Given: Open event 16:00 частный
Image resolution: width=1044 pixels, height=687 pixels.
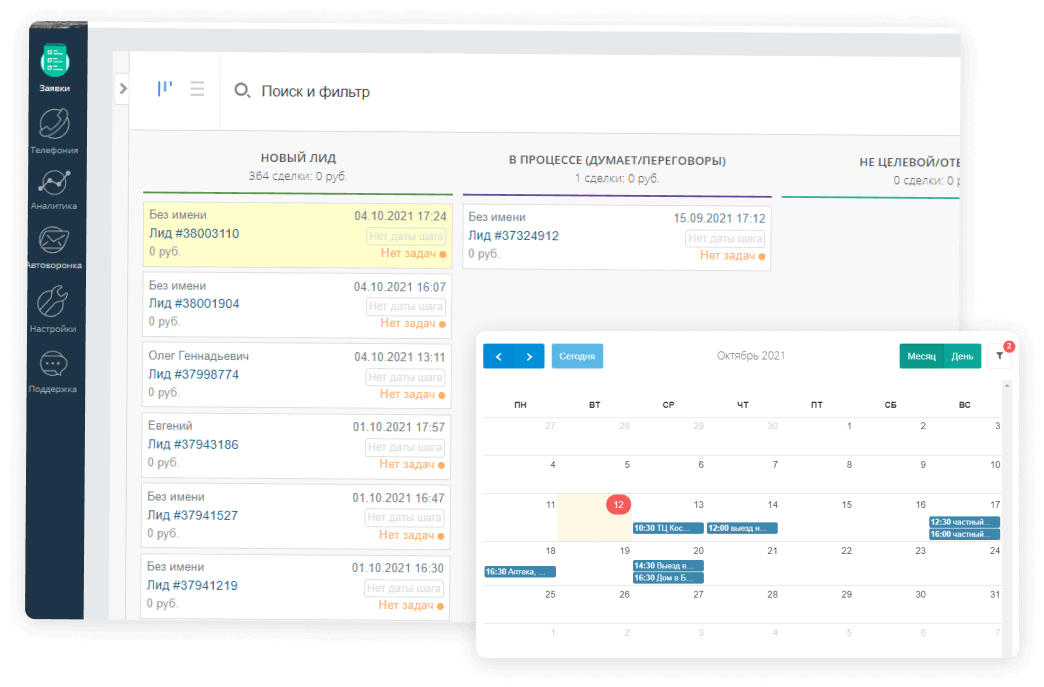Looking at the screenshot, I should tap(965, 534).
